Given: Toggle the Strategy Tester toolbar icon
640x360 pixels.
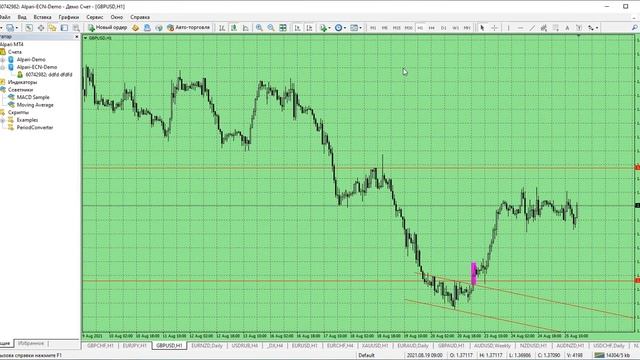Looking at the screenshot, I should (76, 28).
